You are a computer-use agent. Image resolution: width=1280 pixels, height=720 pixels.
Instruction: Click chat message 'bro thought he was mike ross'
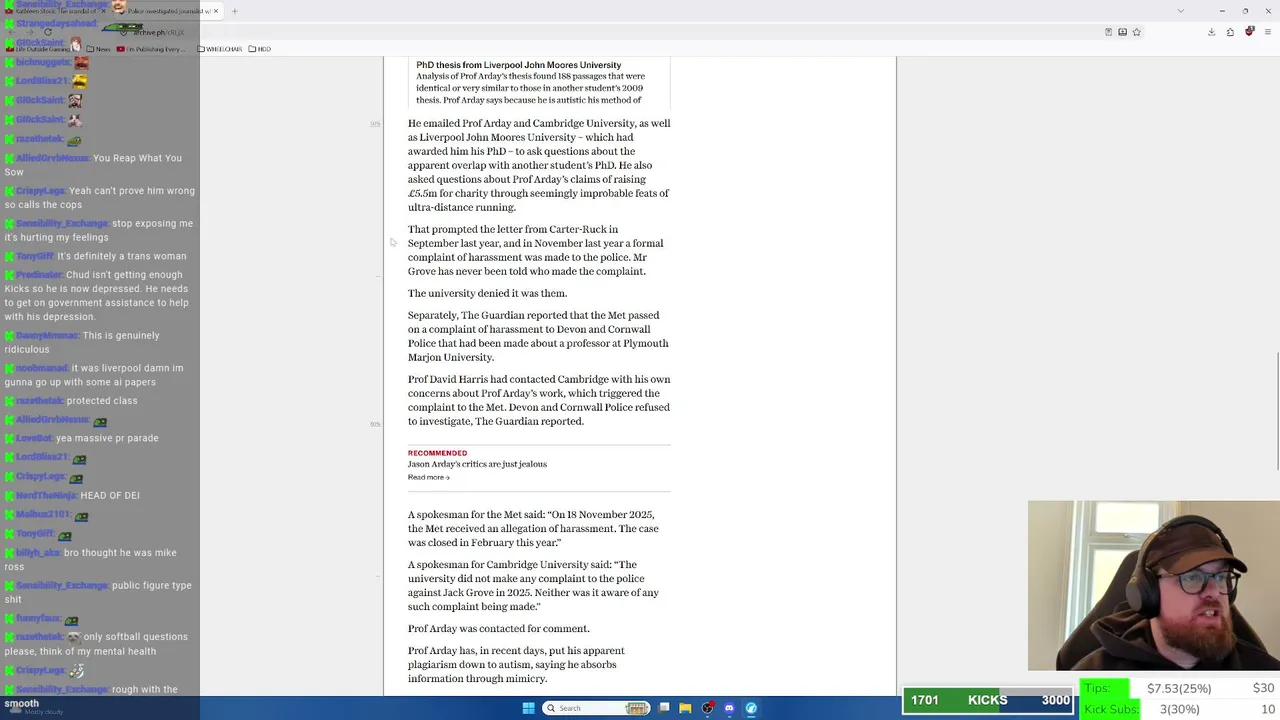pyautogui.click(x=90, y=559)
